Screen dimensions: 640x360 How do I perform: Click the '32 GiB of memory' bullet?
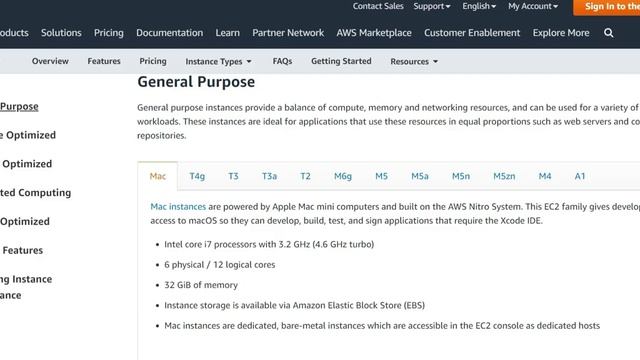point(201,285)
